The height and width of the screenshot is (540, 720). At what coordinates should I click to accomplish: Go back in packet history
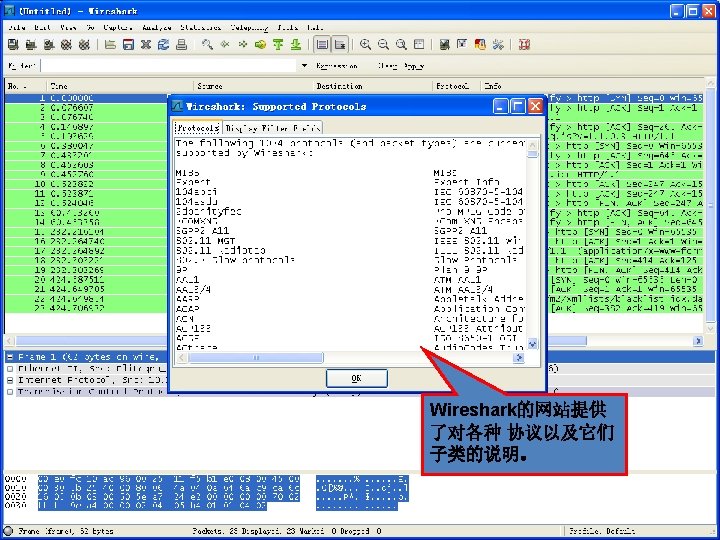[225, 45]
